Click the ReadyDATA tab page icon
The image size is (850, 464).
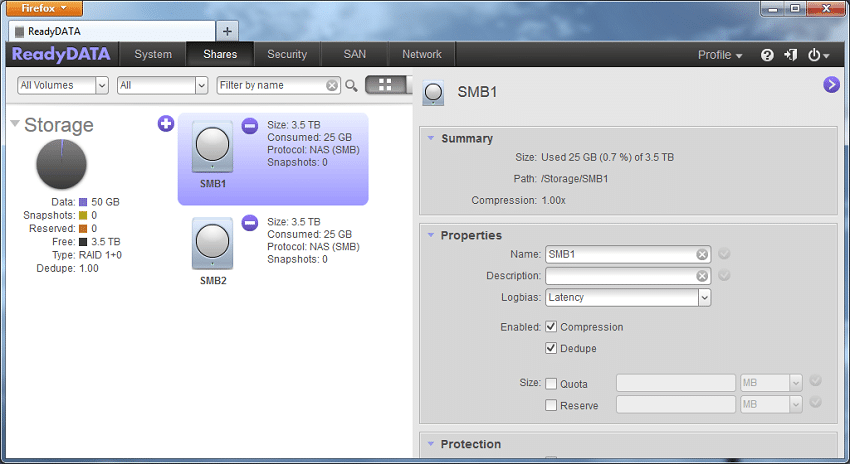click(x=19, y=31)
